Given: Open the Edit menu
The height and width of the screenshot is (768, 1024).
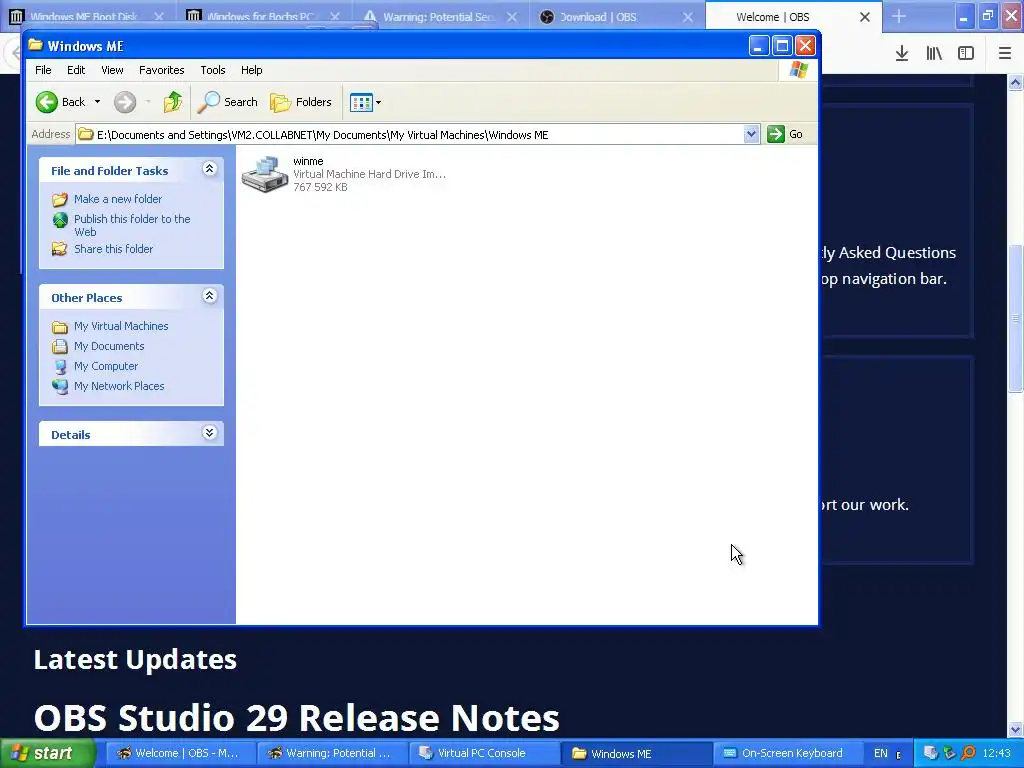Looking at the screenshot, I should 76,70.
